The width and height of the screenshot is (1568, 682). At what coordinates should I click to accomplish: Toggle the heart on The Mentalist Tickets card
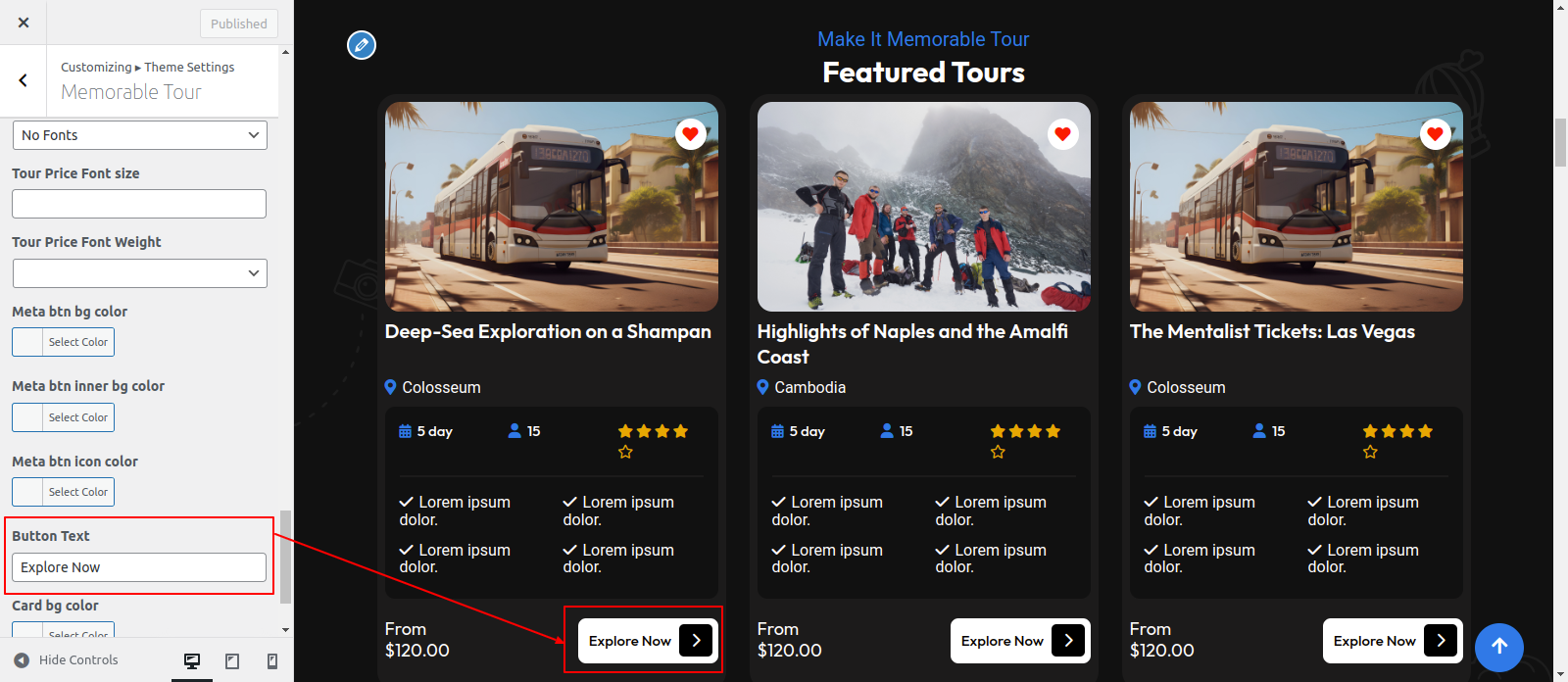pyautogui.click(x=1435, y=134)
